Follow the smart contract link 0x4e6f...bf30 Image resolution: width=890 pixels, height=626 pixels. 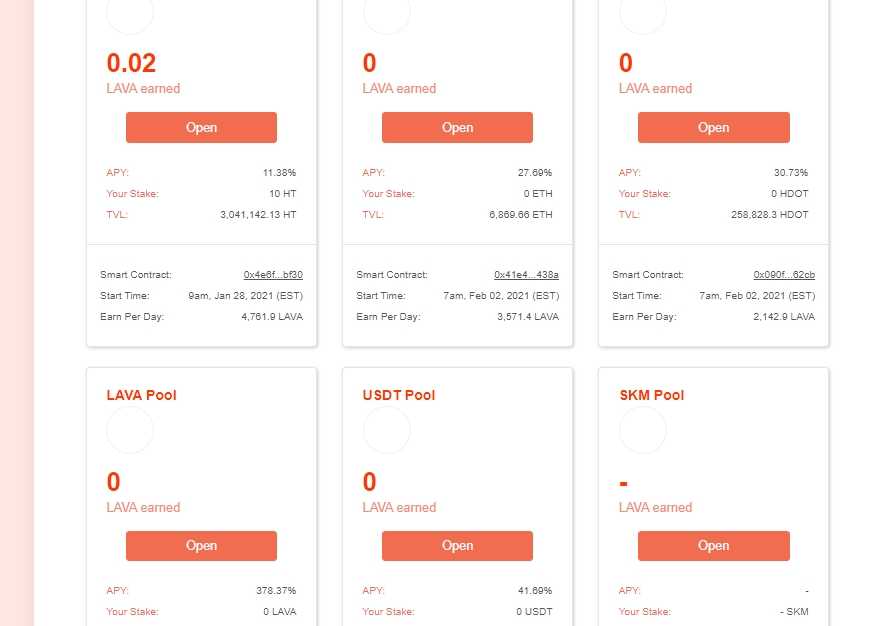click(x=273, y=275)
